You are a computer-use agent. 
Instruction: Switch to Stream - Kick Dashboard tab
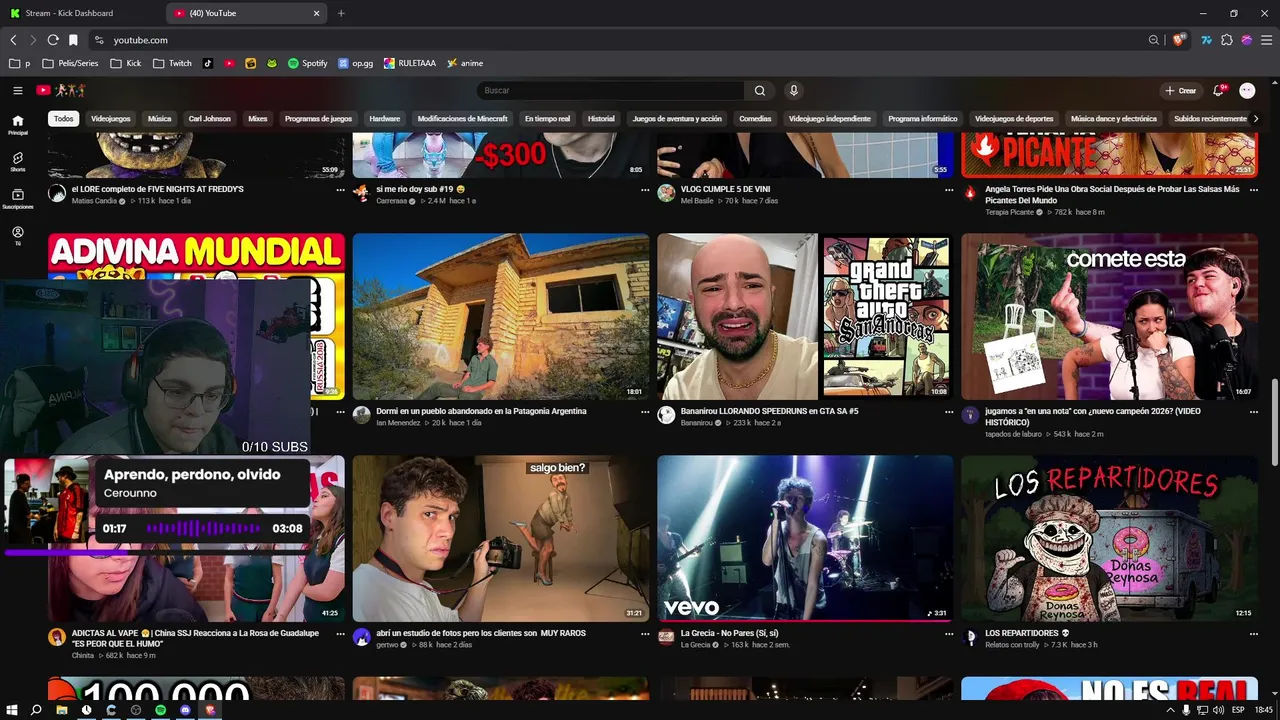80,13
